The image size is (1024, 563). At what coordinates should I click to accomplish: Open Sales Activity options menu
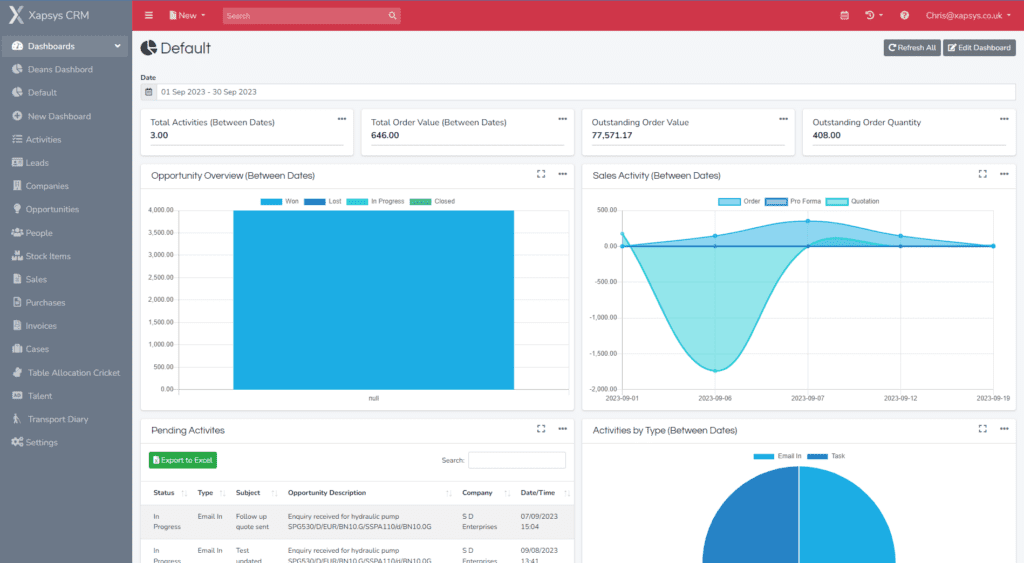coord(1004,174)
